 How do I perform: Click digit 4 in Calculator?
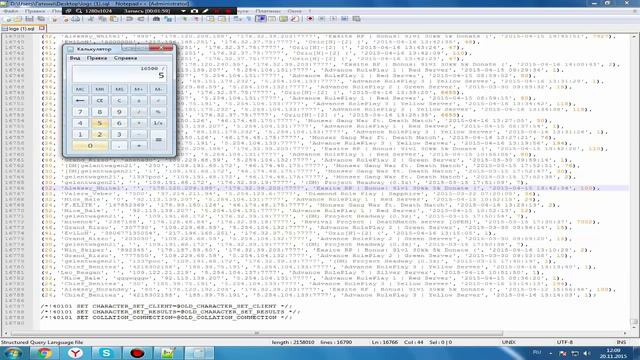coord(80,123)
